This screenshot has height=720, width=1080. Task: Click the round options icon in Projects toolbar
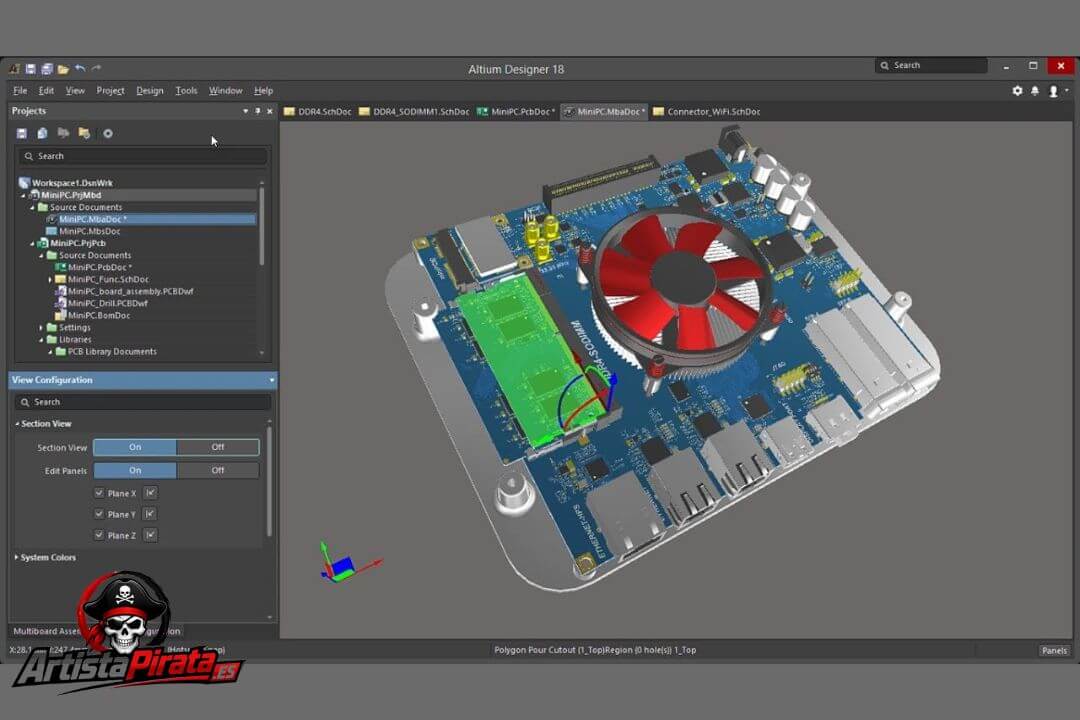point(108,134)
